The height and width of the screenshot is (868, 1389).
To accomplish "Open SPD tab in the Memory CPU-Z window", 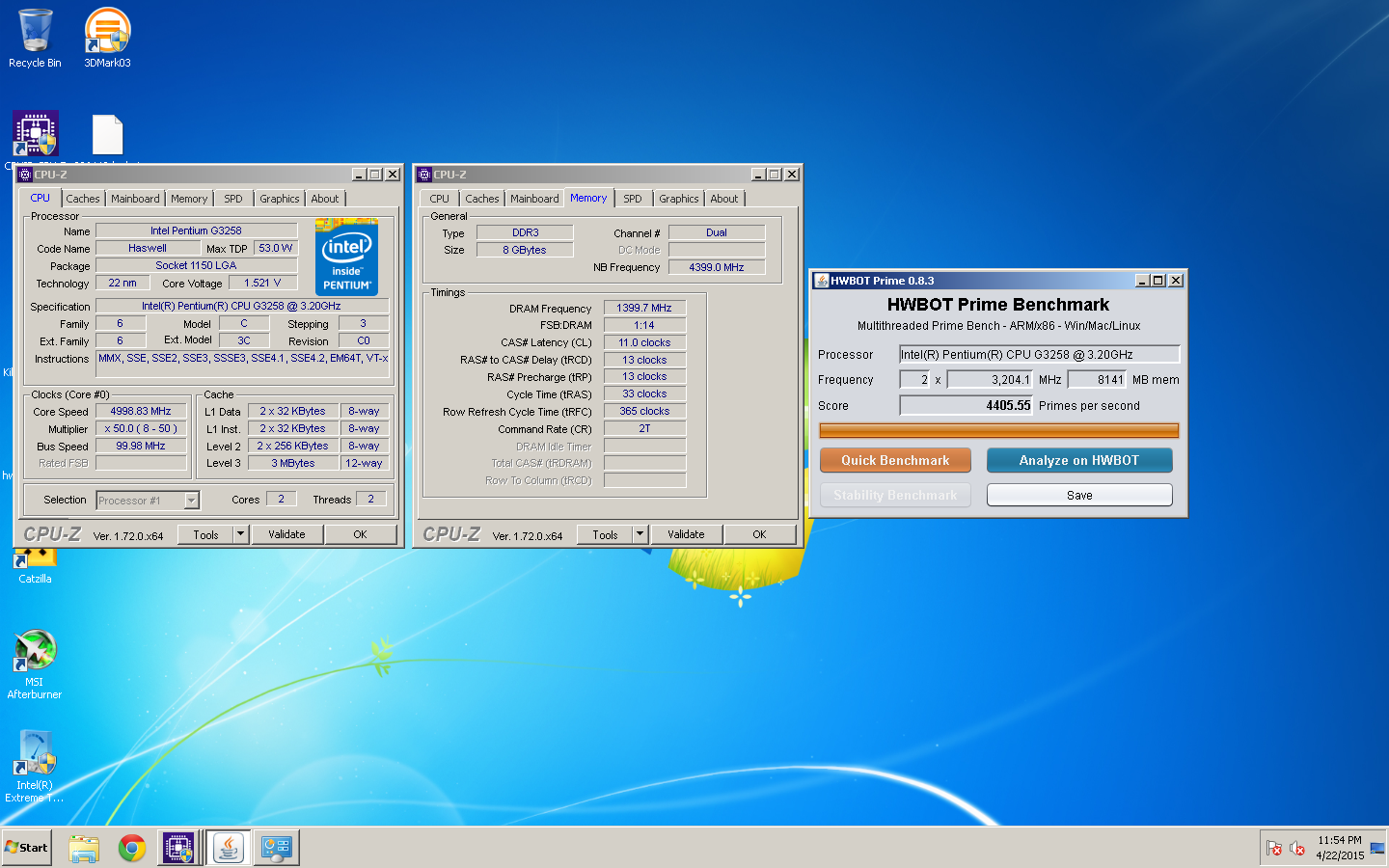I will (x=633, y=199).
